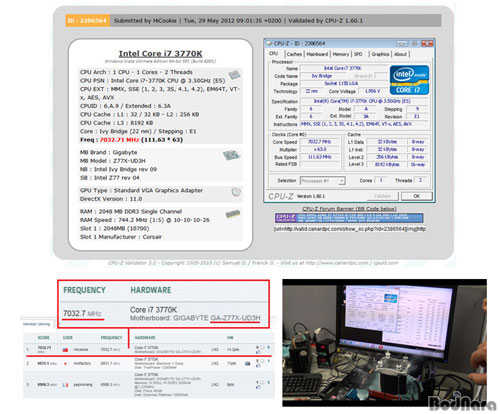Click the comment bubble icon in rank 1 row

[262, 347]
